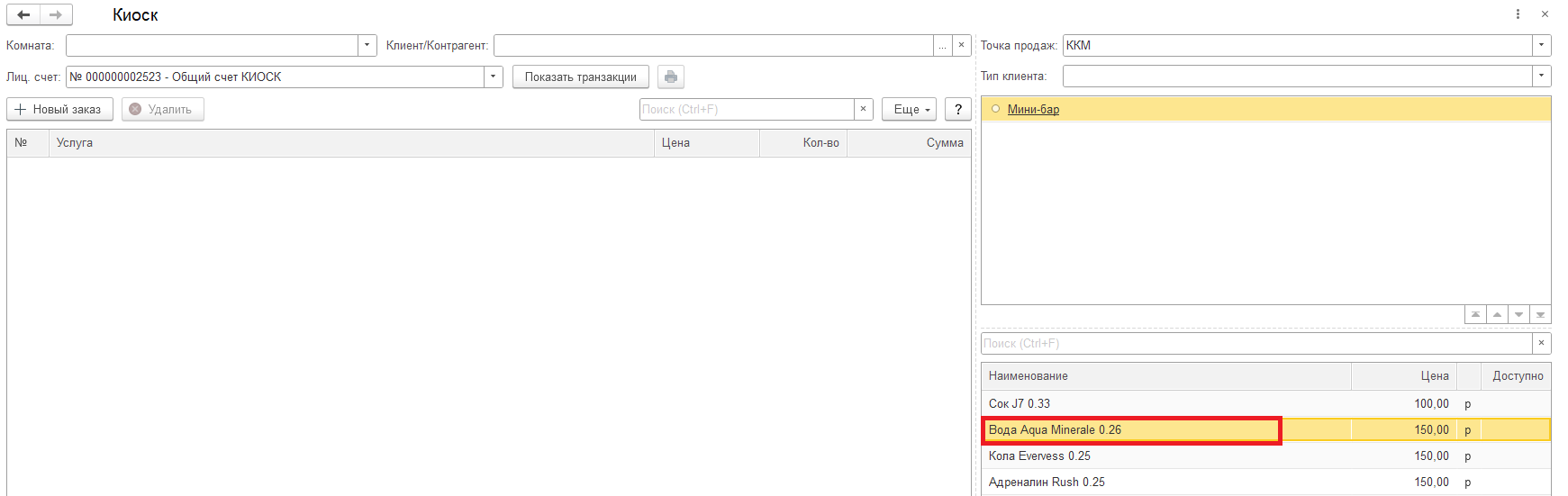Move up one row in the category list
The image size is (1568, 496).
coord(1497,315)
